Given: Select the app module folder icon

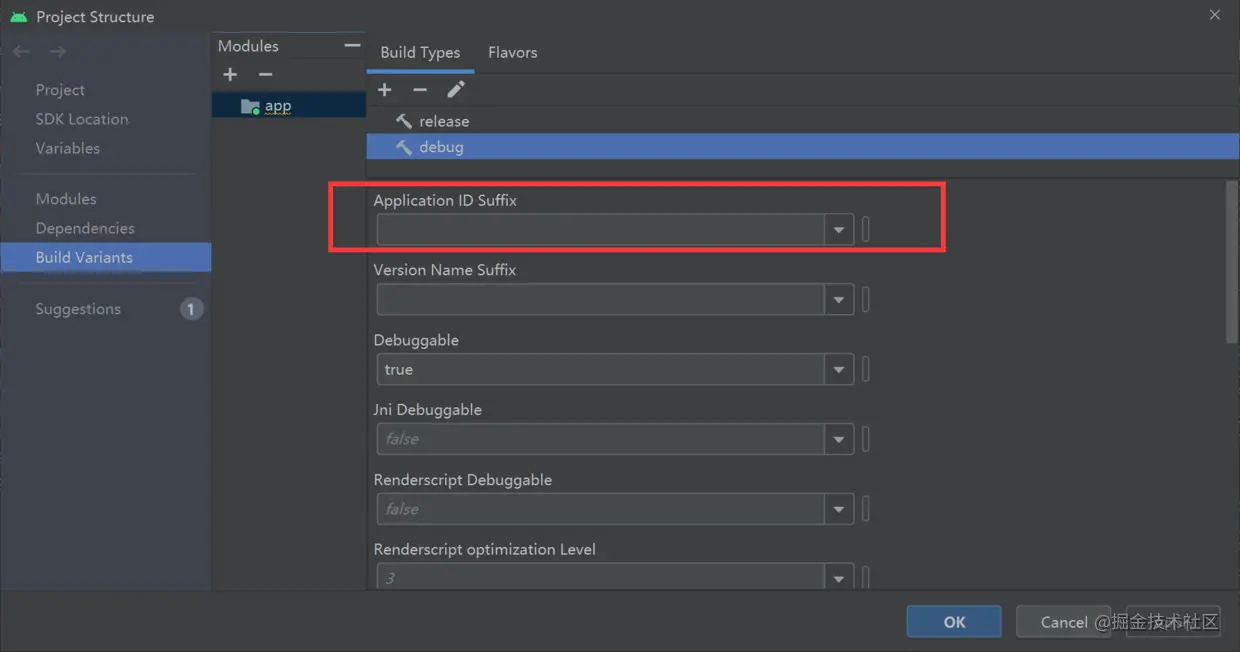Looking at the screenshot, I should click(250, 106).
